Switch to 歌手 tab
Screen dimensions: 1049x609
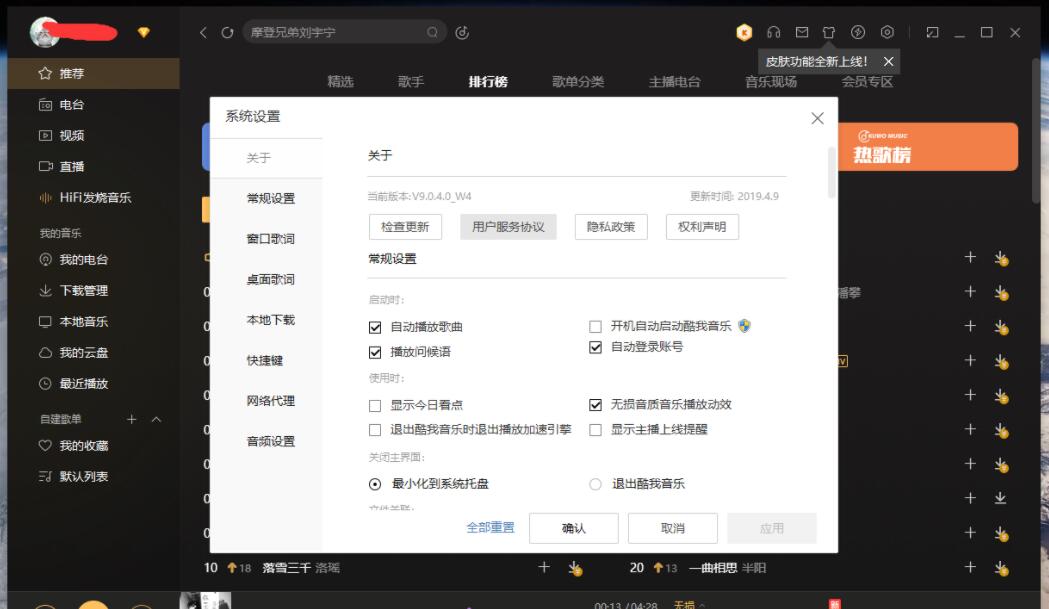click(411, 82)
